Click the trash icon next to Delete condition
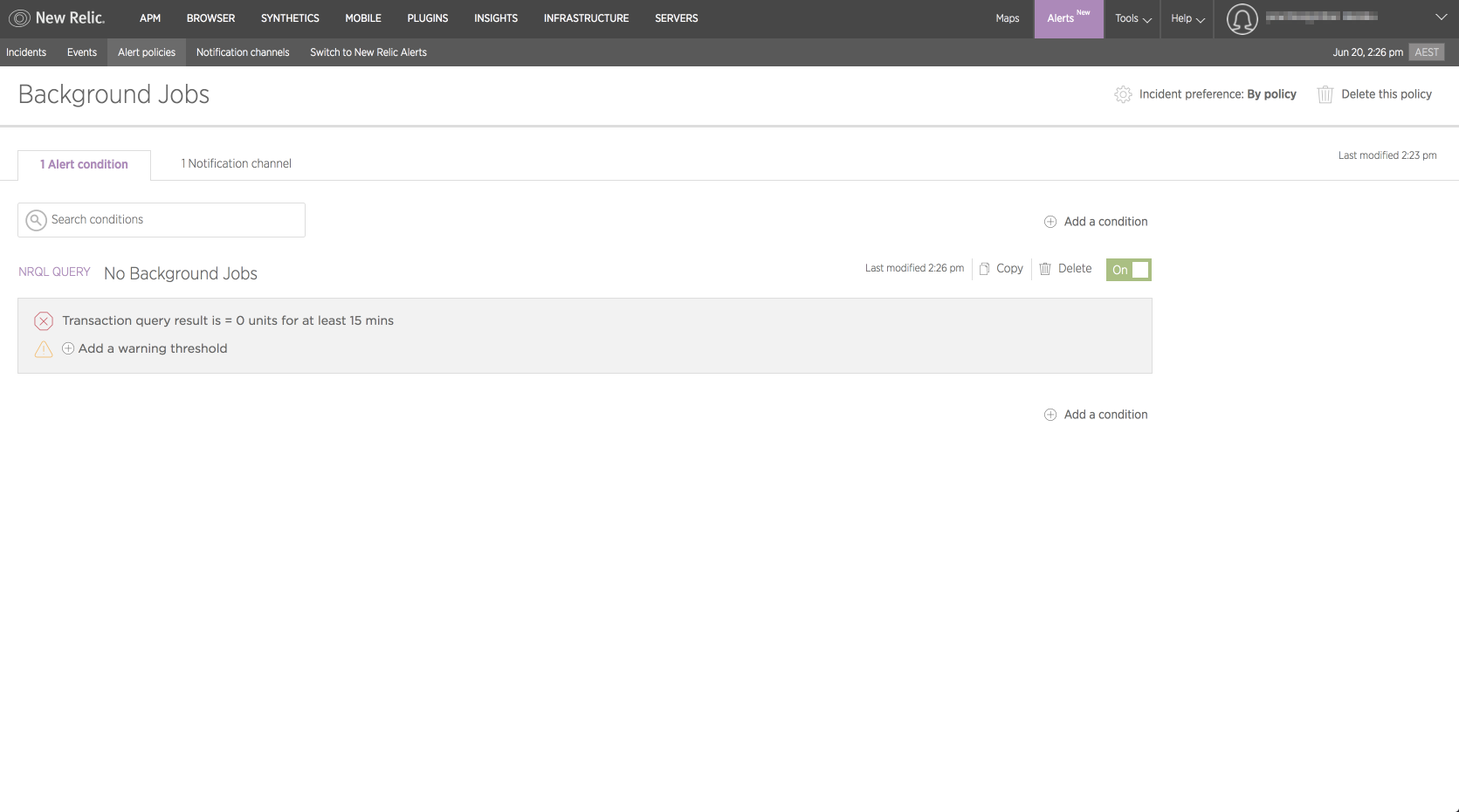 [x=1045, y=269]
